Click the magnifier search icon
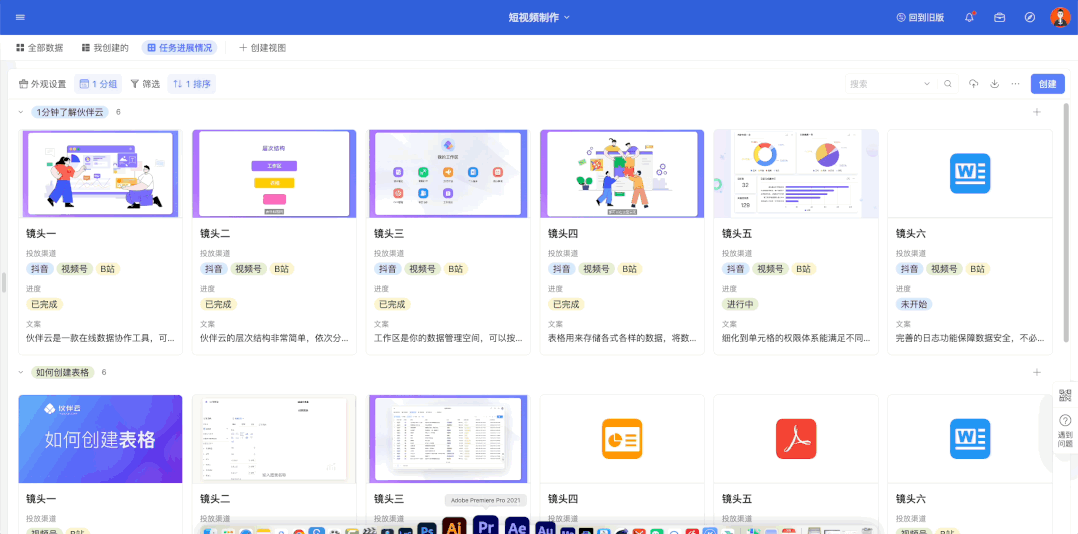 (x=948, y=84)
